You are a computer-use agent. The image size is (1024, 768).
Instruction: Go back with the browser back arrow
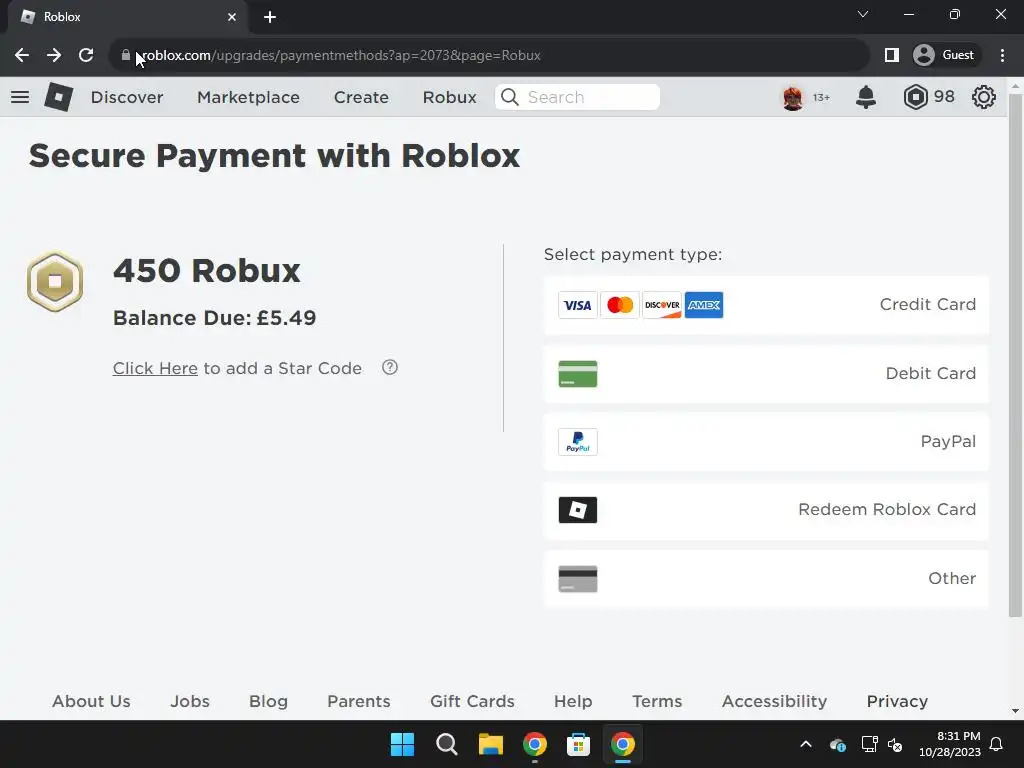pyautogui.click(x=22, y=55)
